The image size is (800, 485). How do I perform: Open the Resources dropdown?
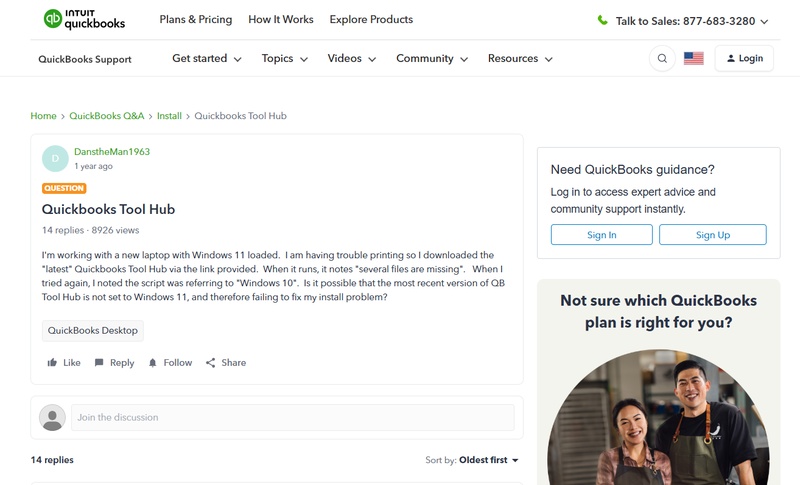click(520, 59)
